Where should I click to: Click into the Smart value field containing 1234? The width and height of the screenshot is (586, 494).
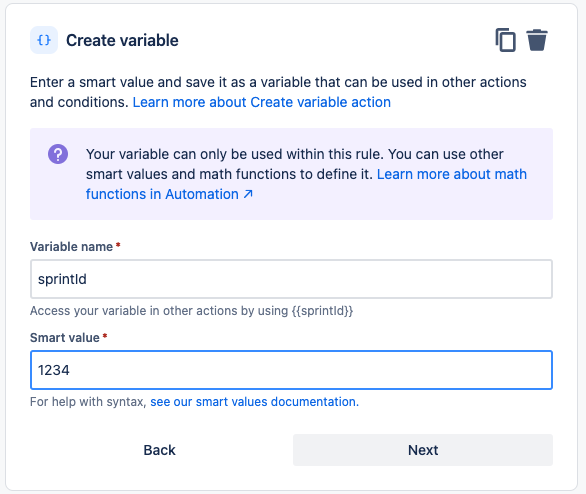(291, 370)
